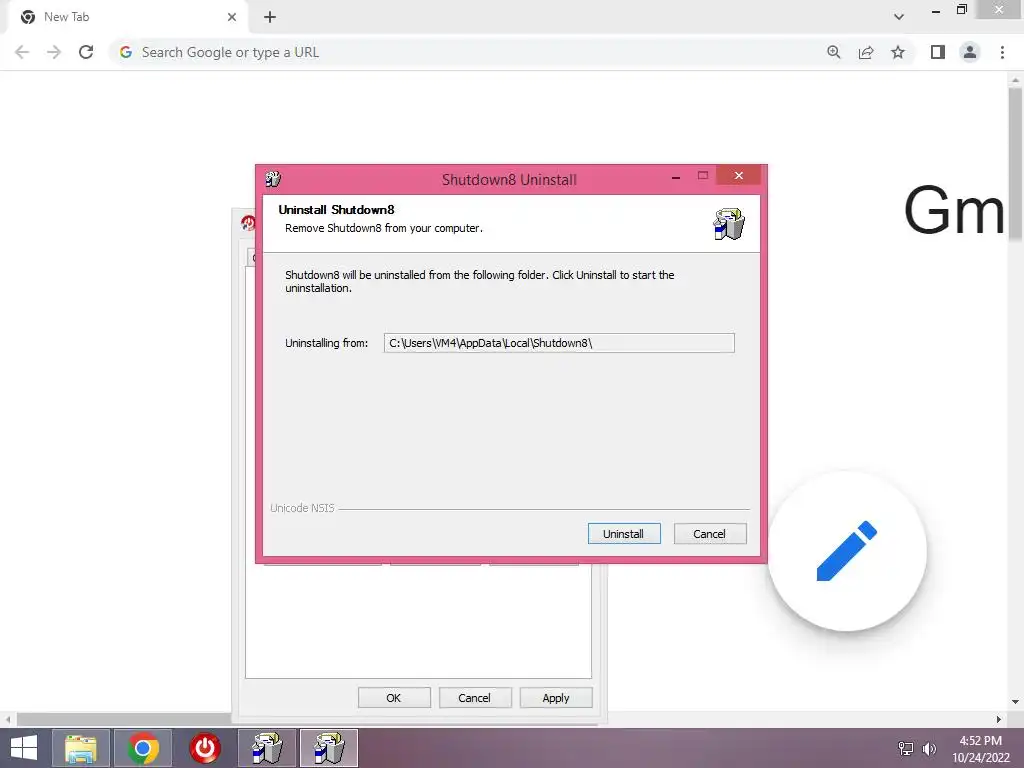1024x768 pixels.
Task: Click Apply in the background settings window
Action: point(556,697)
